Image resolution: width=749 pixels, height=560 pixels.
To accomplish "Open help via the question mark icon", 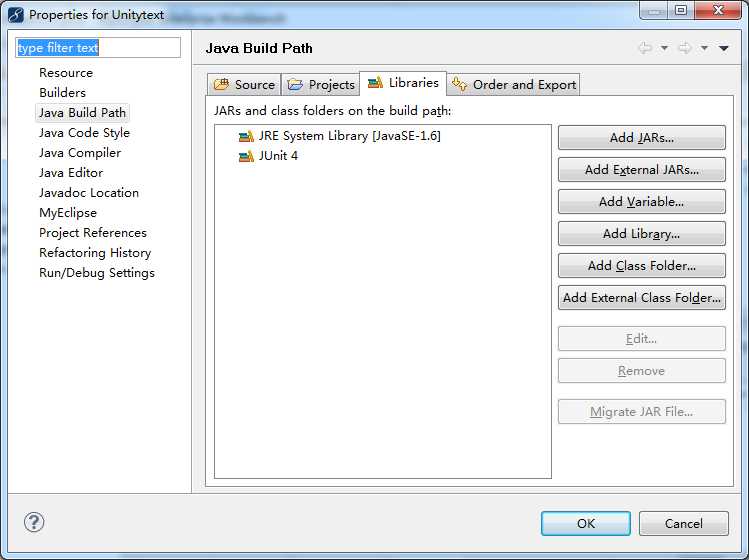I will point(34,522).
